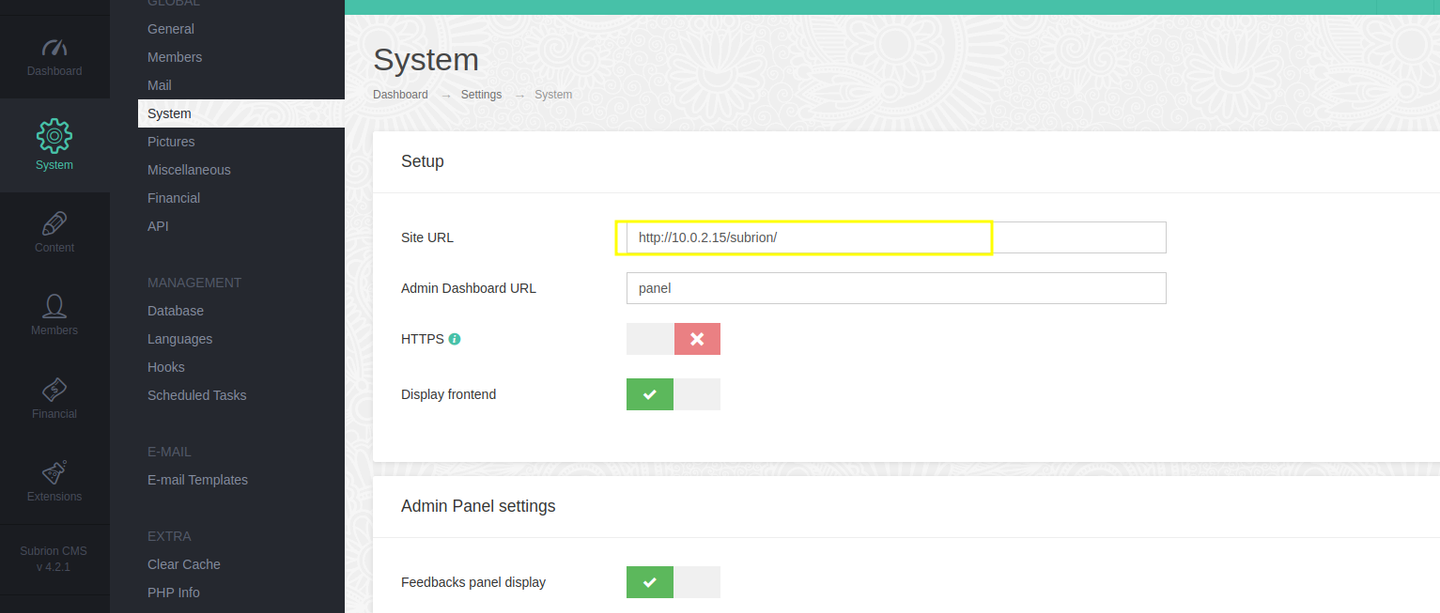Go to Settings breadcrumb link
Screen dimensions: 1440x613
(481, 94)
